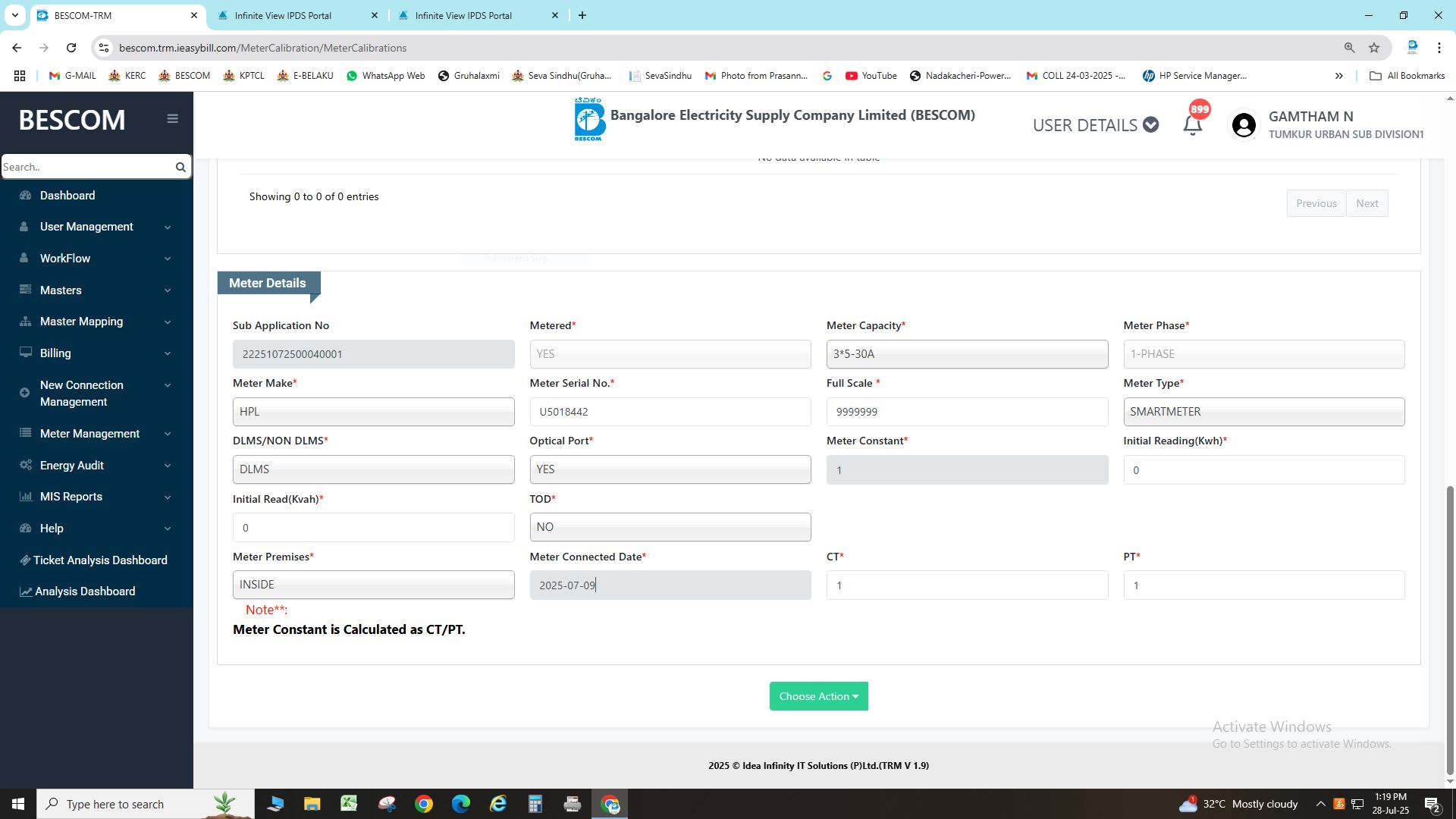Reload the page using refresh icon
The height and width of the screenshot is (819, 1456).
[71, 48]
